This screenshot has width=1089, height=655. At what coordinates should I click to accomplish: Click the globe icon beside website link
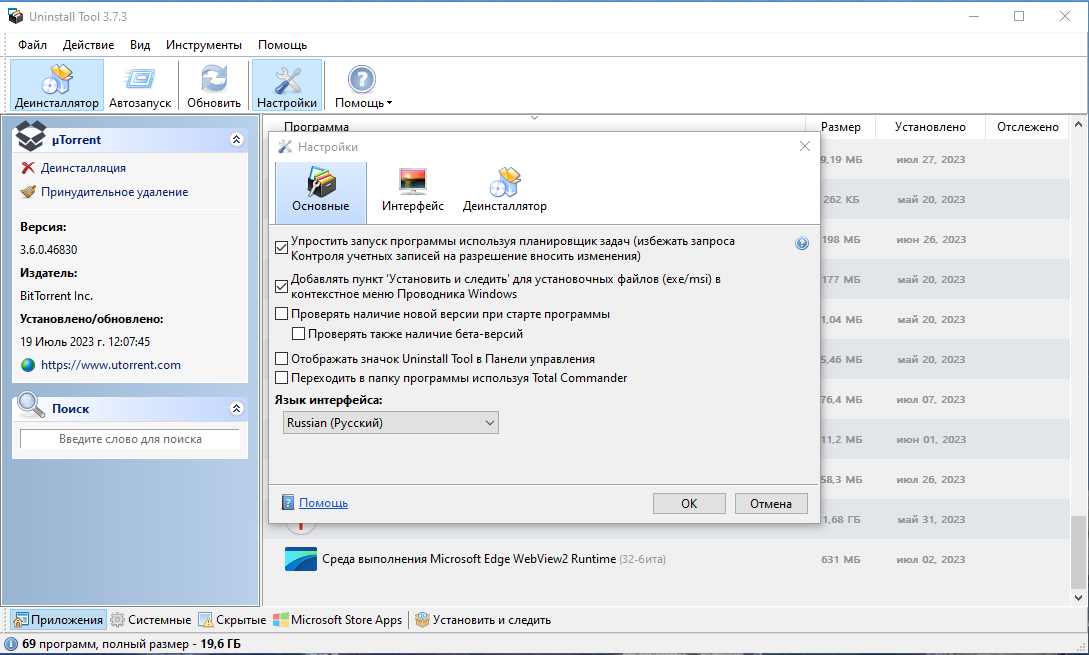(x=28, y=365)
